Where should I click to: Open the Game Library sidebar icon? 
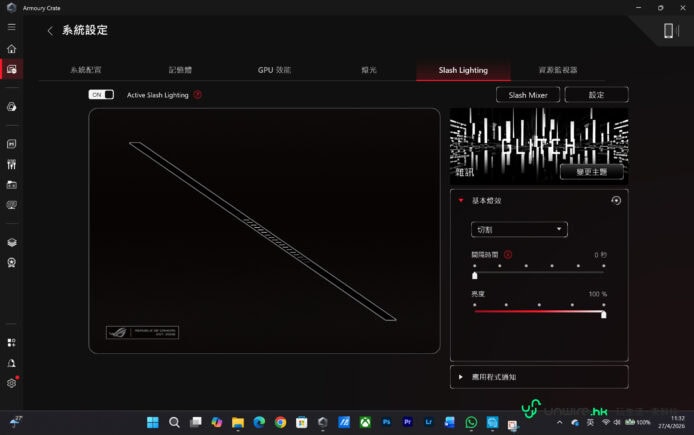[x=12, y=144]
